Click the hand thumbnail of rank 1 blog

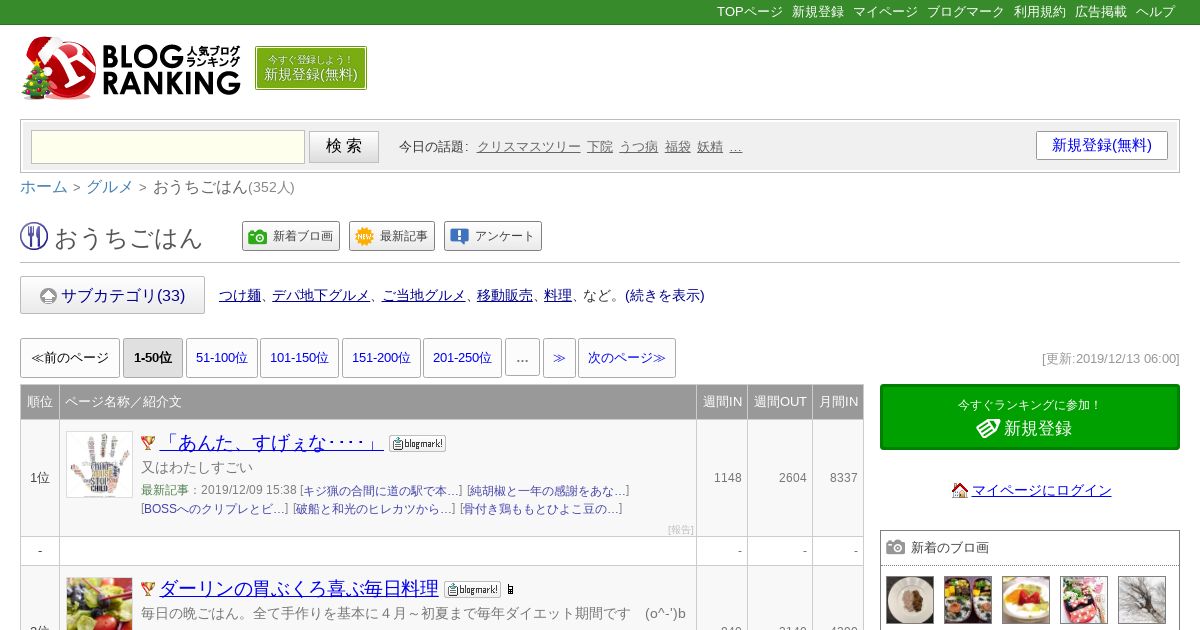[99, 464]
